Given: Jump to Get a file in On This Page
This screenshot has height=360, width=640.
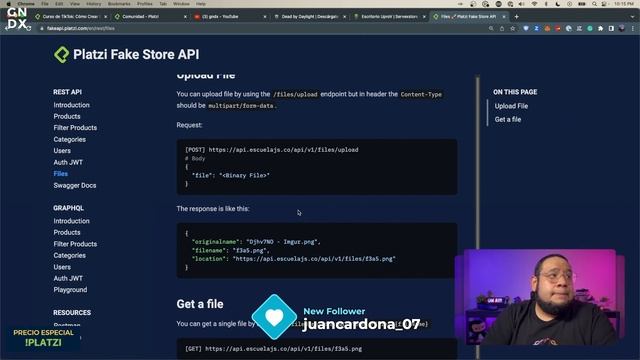Looking at the screenshot, I should click(508, 120).
